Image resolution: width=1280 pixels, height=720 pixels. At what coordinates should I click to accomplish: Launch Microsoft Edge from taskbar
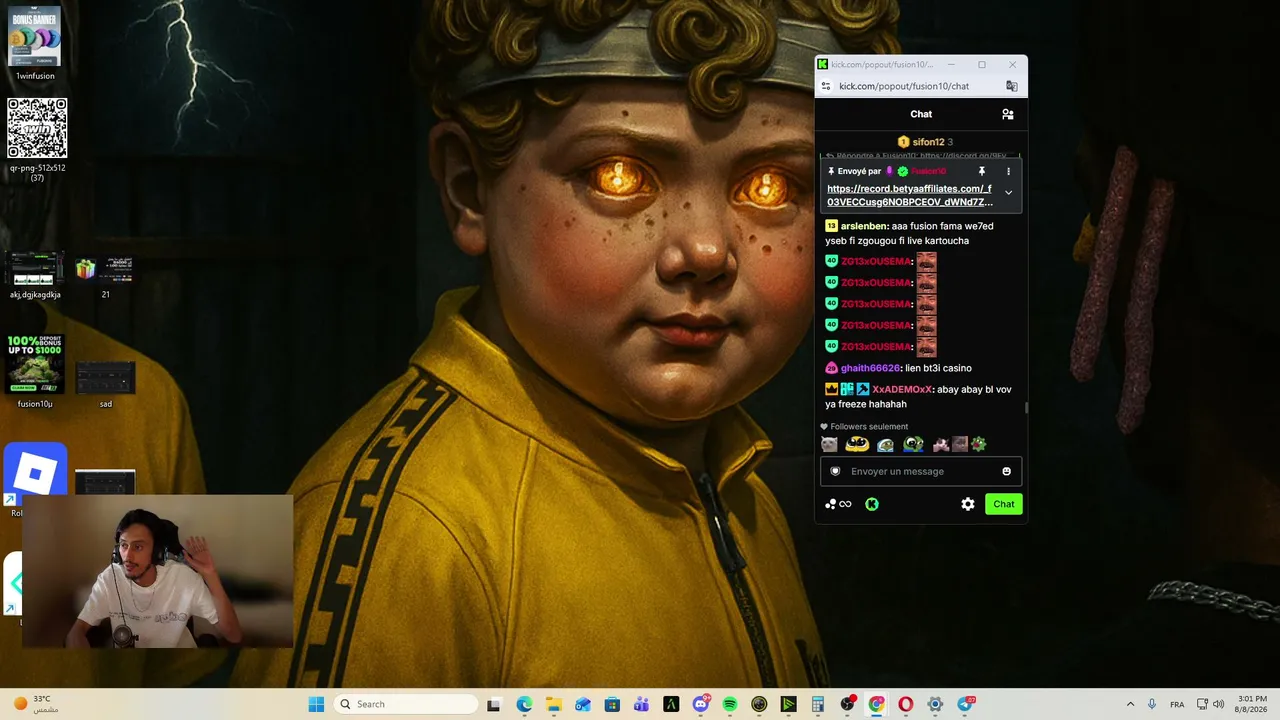[524, 704]
